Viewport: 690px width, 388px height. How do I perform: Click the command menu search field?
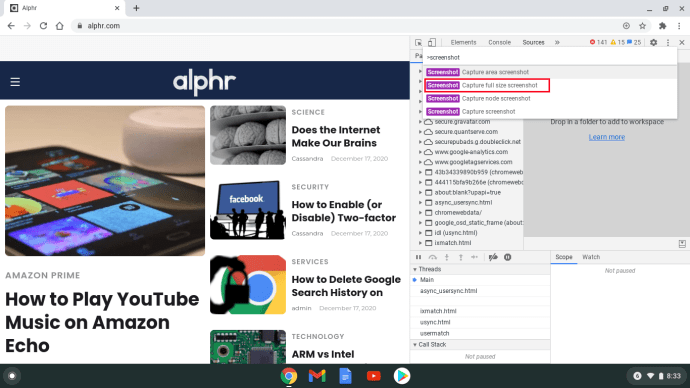click(550, 57)
